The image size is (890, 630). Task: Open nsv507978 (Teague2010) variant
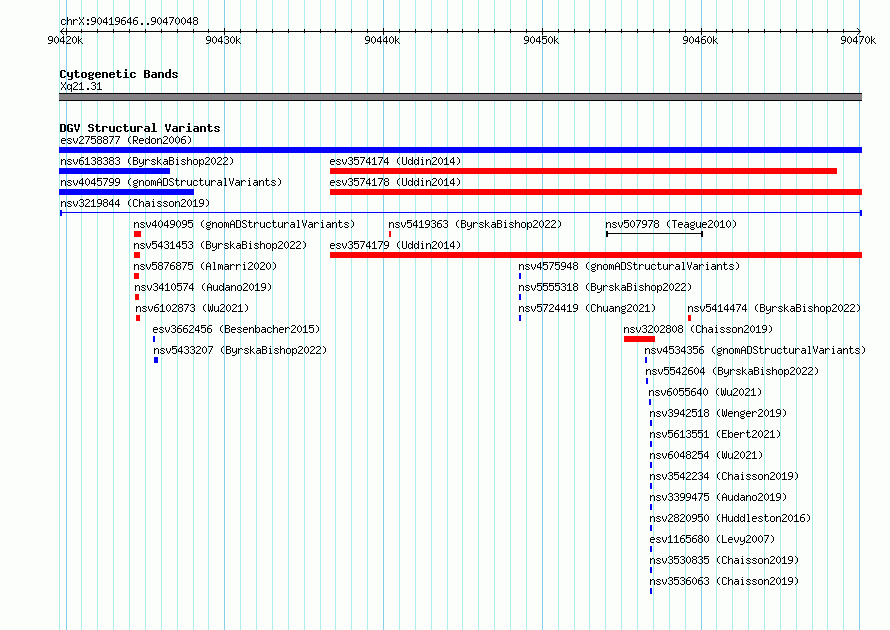[671, 224]
